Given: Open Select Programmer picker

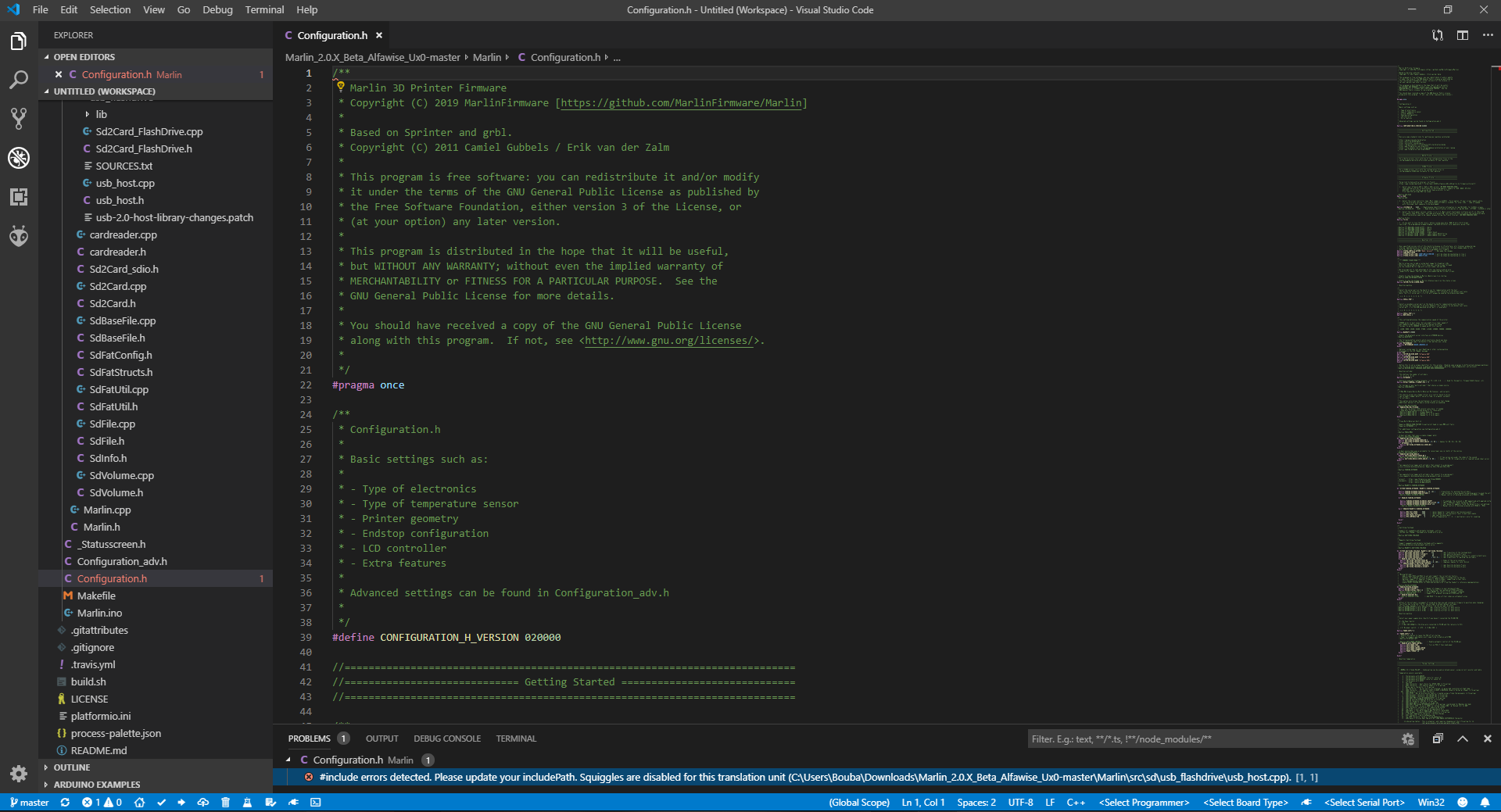Looking at the screenshot, I should (x=1144, y=803).
